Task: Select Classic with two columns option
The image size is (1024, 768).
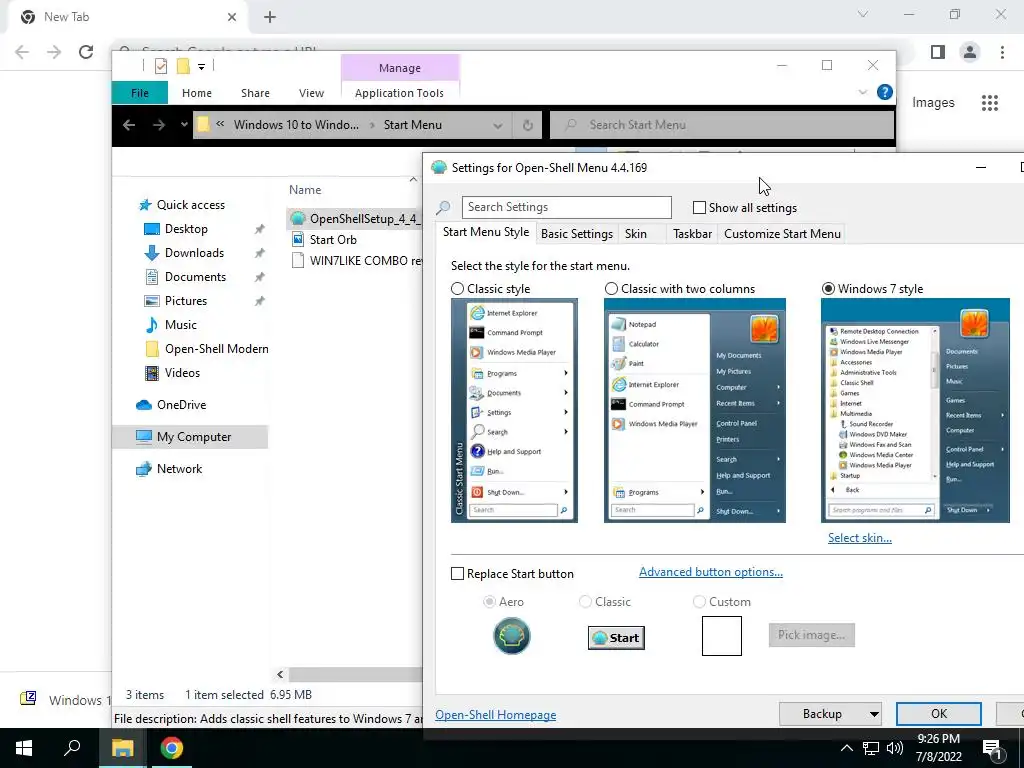Action: (611, 289)
